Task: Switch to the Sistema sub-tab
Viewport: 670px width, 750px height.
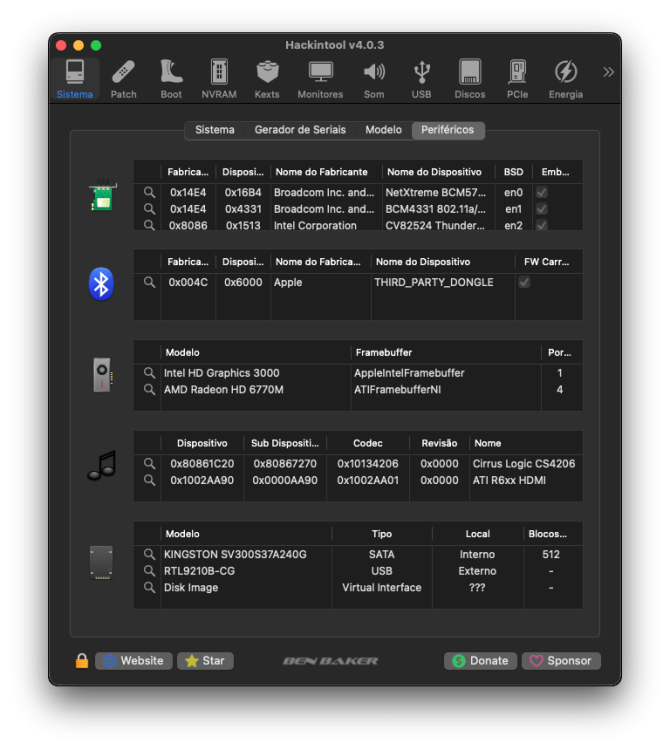Action: click(x=215, y=130)
